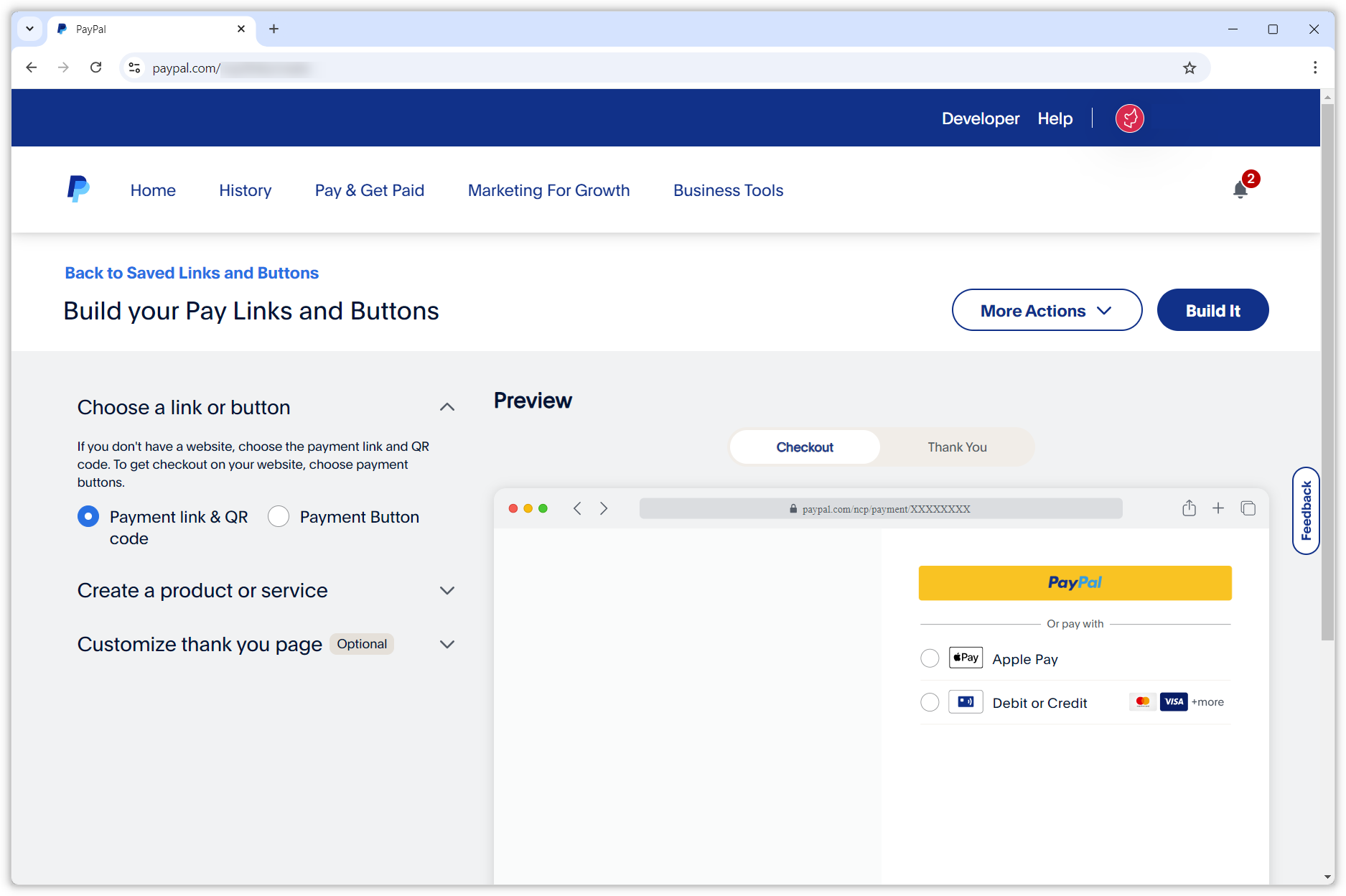
Task: Choose Apple Pay as the payment method
Action: point(930,658)
